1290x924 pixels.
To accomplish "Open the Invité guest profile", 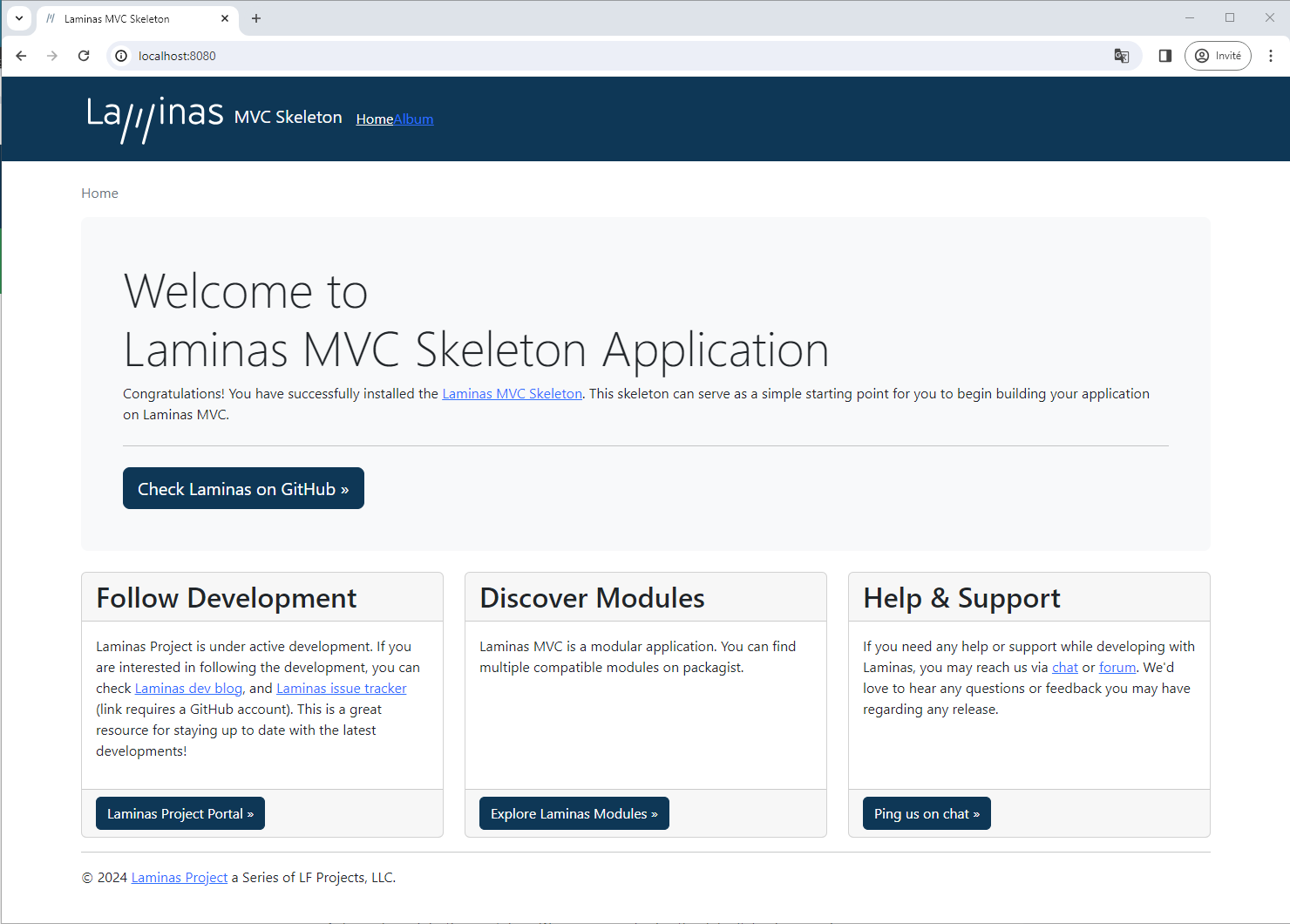I will 1218,55.
